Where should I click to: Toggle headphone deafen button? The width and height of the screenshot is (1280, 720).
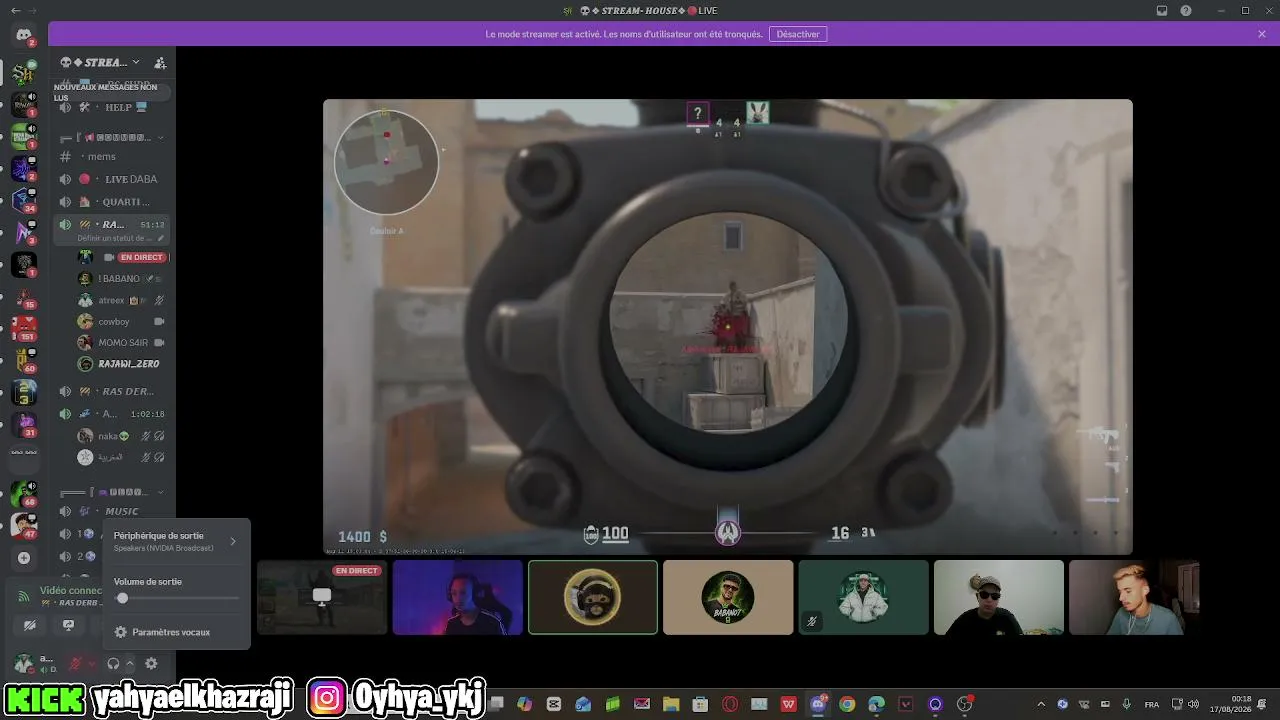pos(113,664)
